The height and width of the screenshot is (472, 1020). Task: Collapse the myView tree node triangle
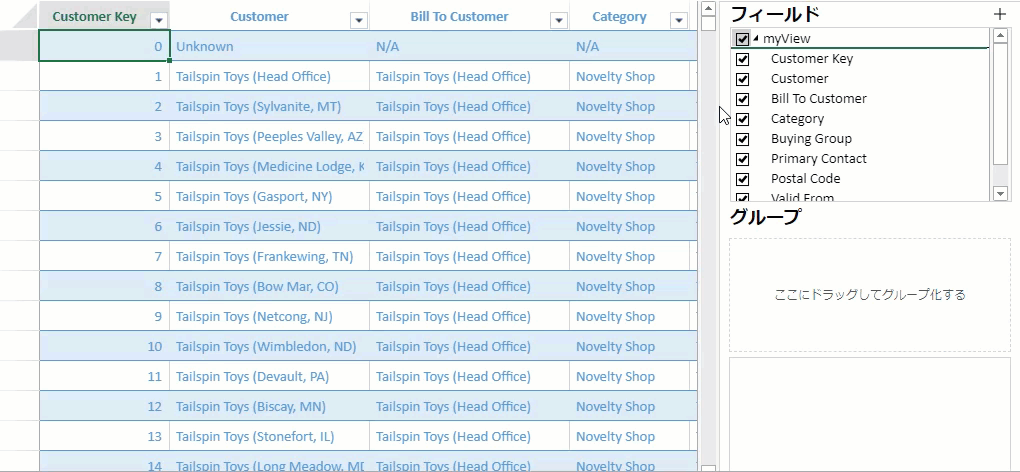pos(756,39)
